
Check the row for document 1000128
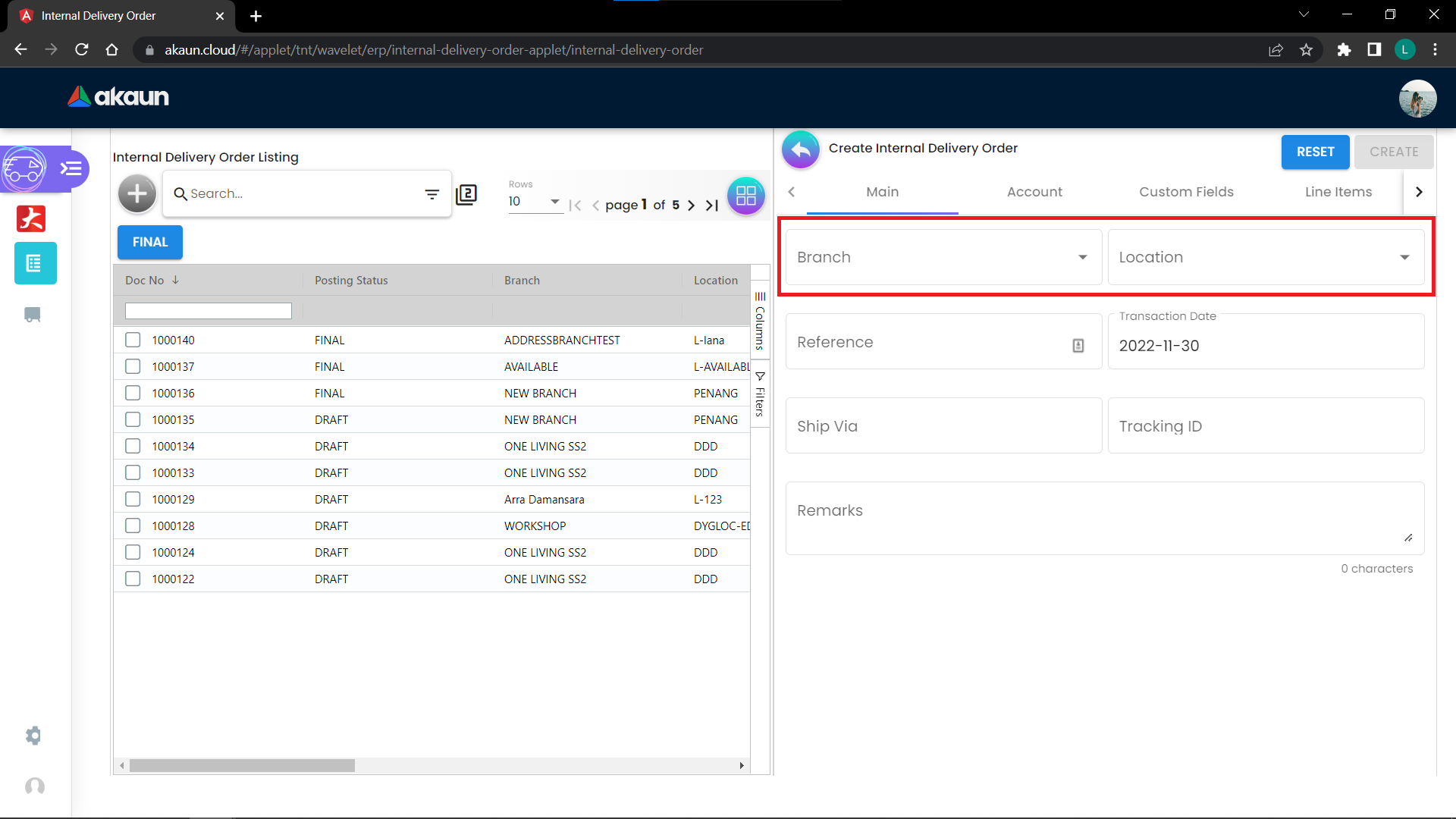pyautogui.click(x=133, y=526)
